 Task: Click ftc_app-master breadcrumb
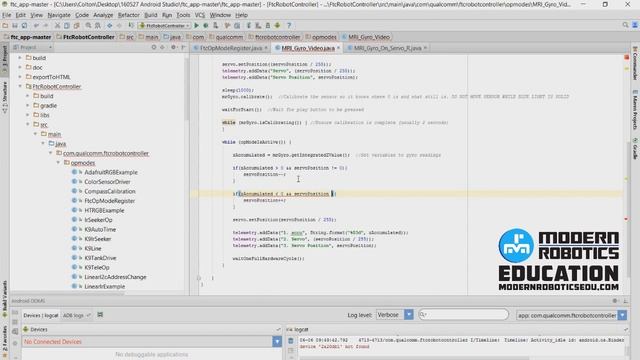coord(31,37)
